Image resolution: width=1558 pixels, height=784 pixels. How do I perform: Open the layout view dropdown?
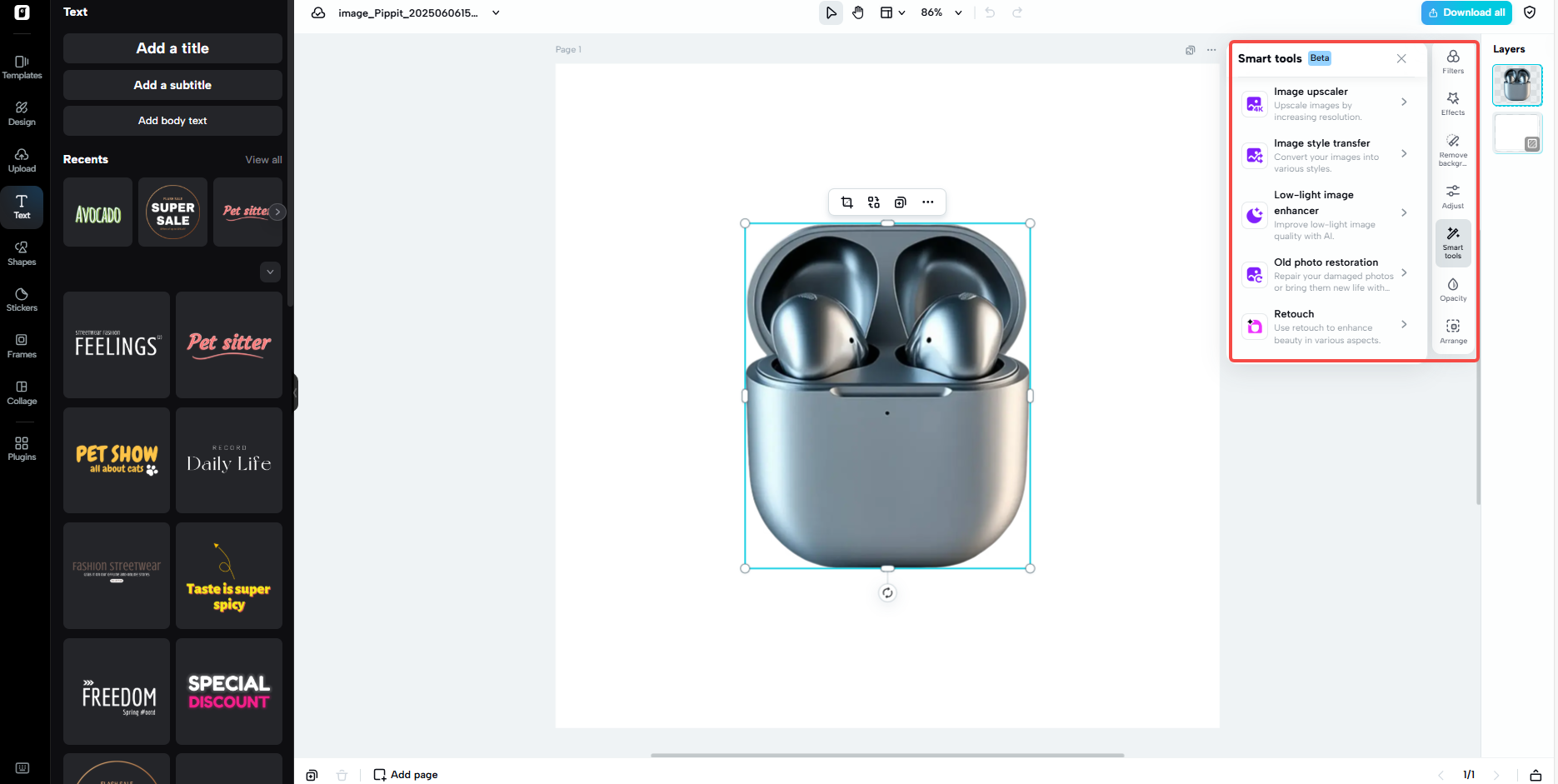click(892, 12)
